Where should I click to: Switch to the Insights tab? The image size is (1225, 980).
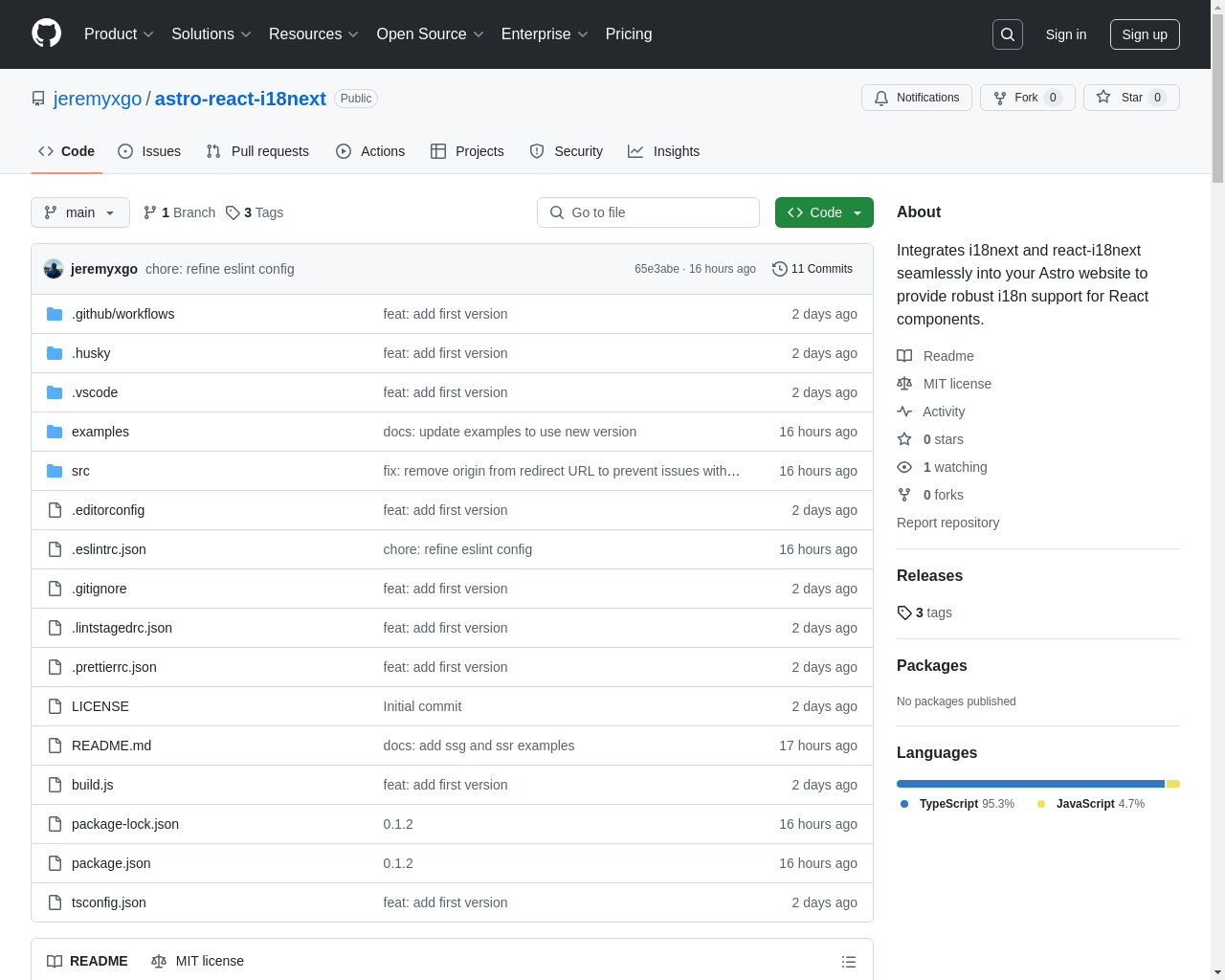coord(664,151)
